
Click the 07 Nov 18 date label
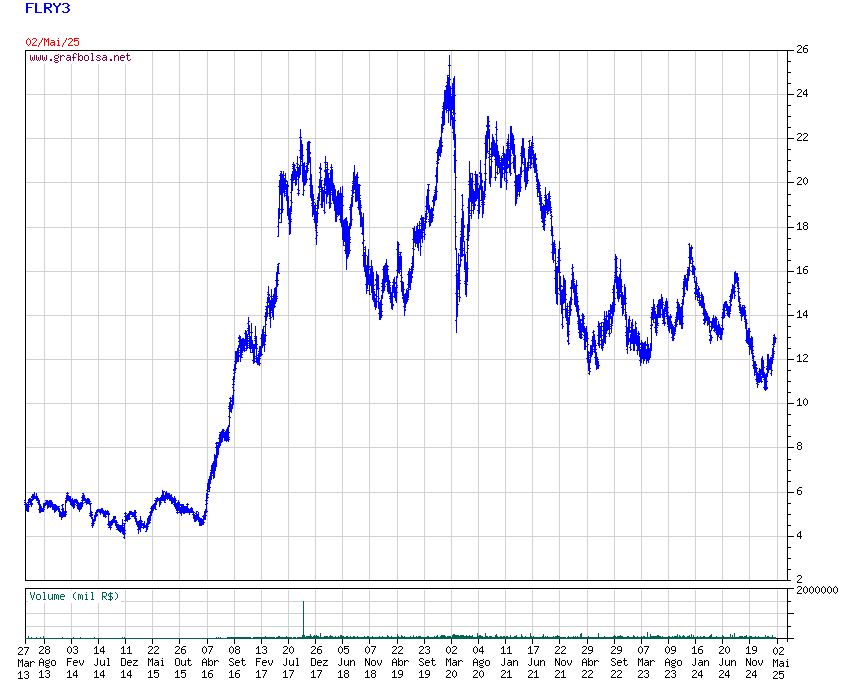tap(372, 663)
